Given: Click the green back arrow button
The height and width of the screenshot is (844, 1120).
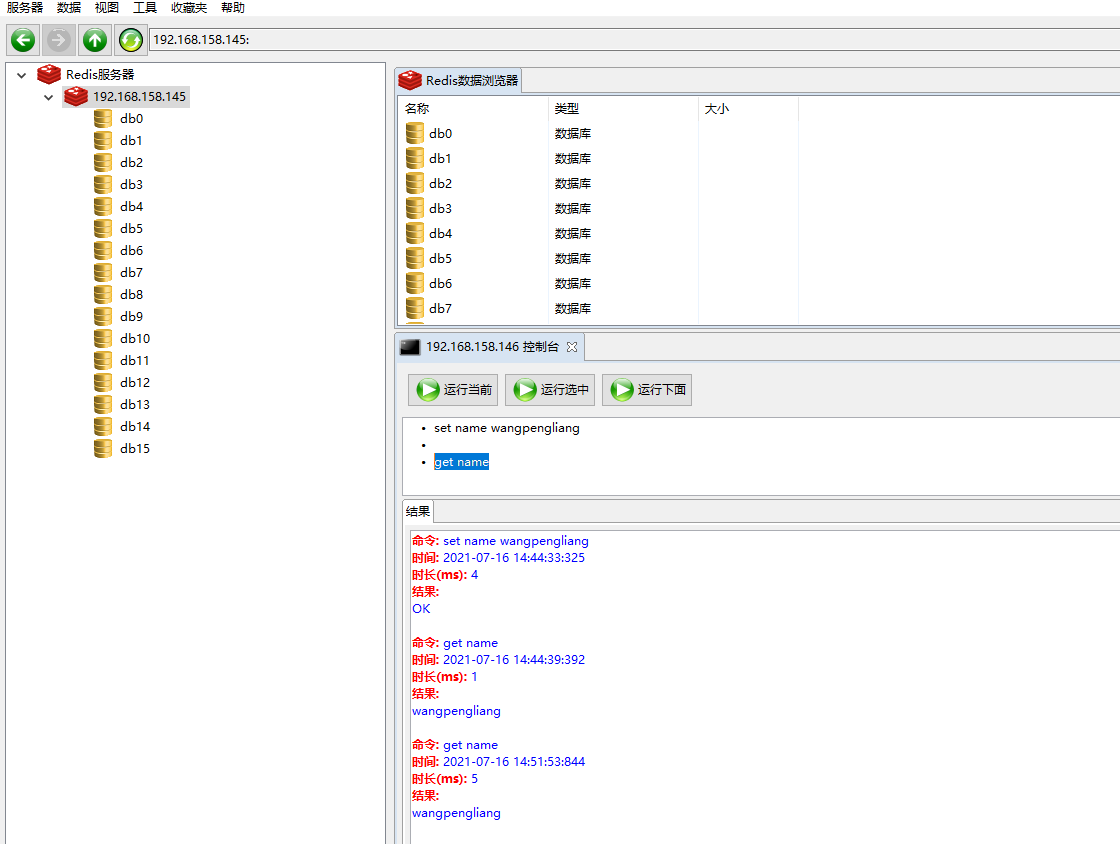Looking at the screenshot, I should [23, 40].
